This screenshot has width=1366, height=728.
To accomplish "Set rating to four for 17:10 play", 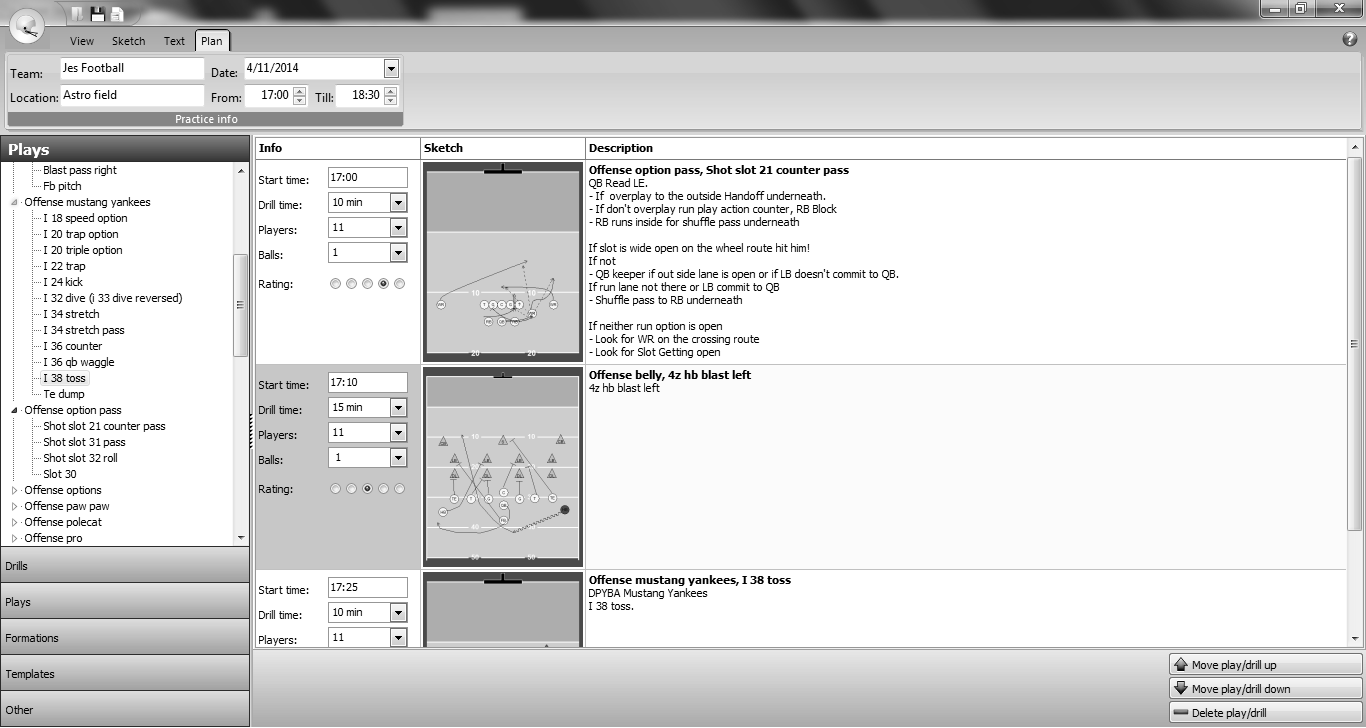I will tap(383, 489).
